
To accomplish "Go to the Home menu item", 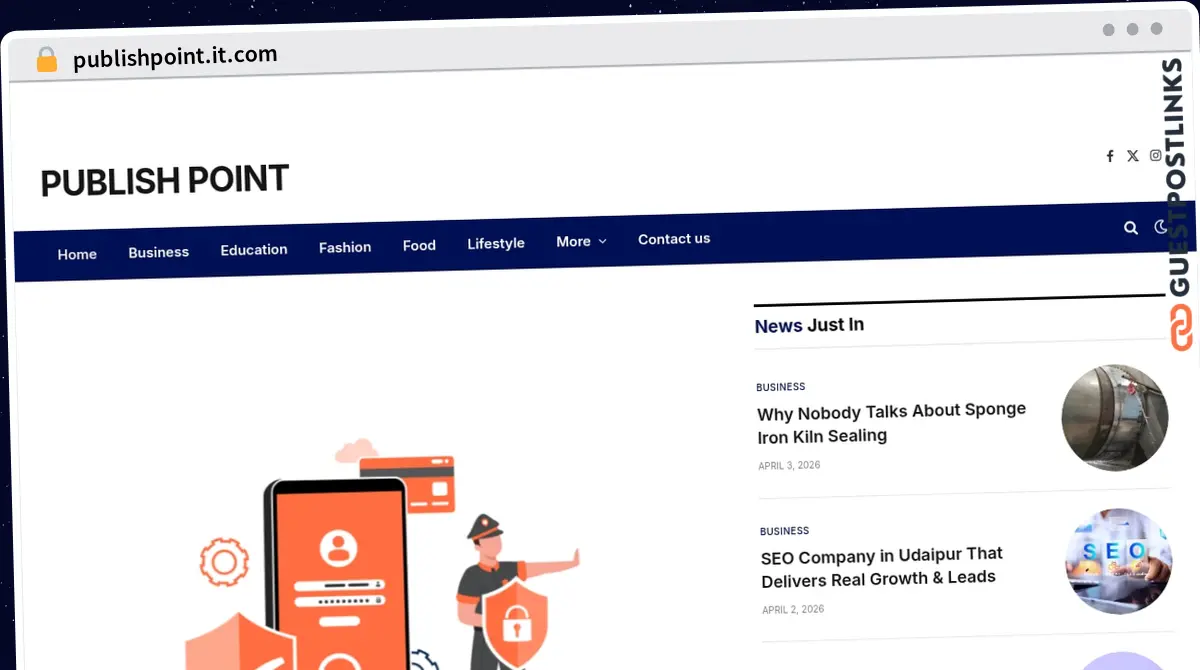I will click(77, 254).
